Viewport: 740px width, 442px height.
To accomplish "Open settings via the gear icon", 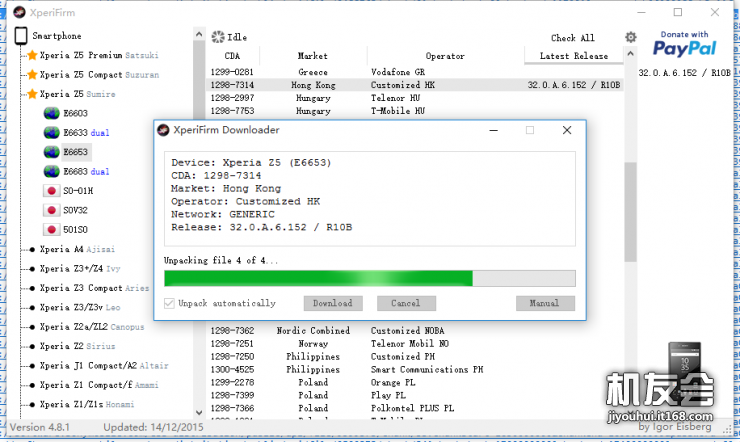I will pyautogui.click(x=631, y=37).
